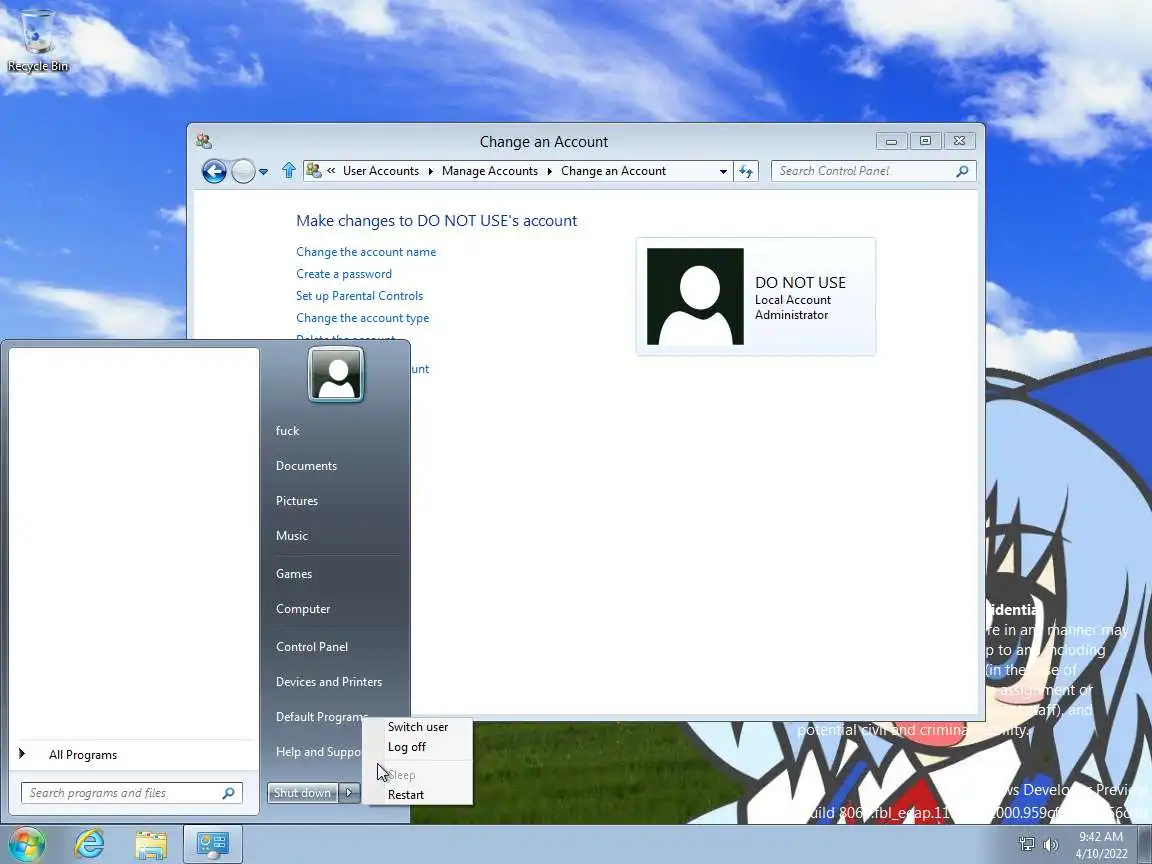Open Games from the Start menu
1152x864 pixels.
pos(294,574)
